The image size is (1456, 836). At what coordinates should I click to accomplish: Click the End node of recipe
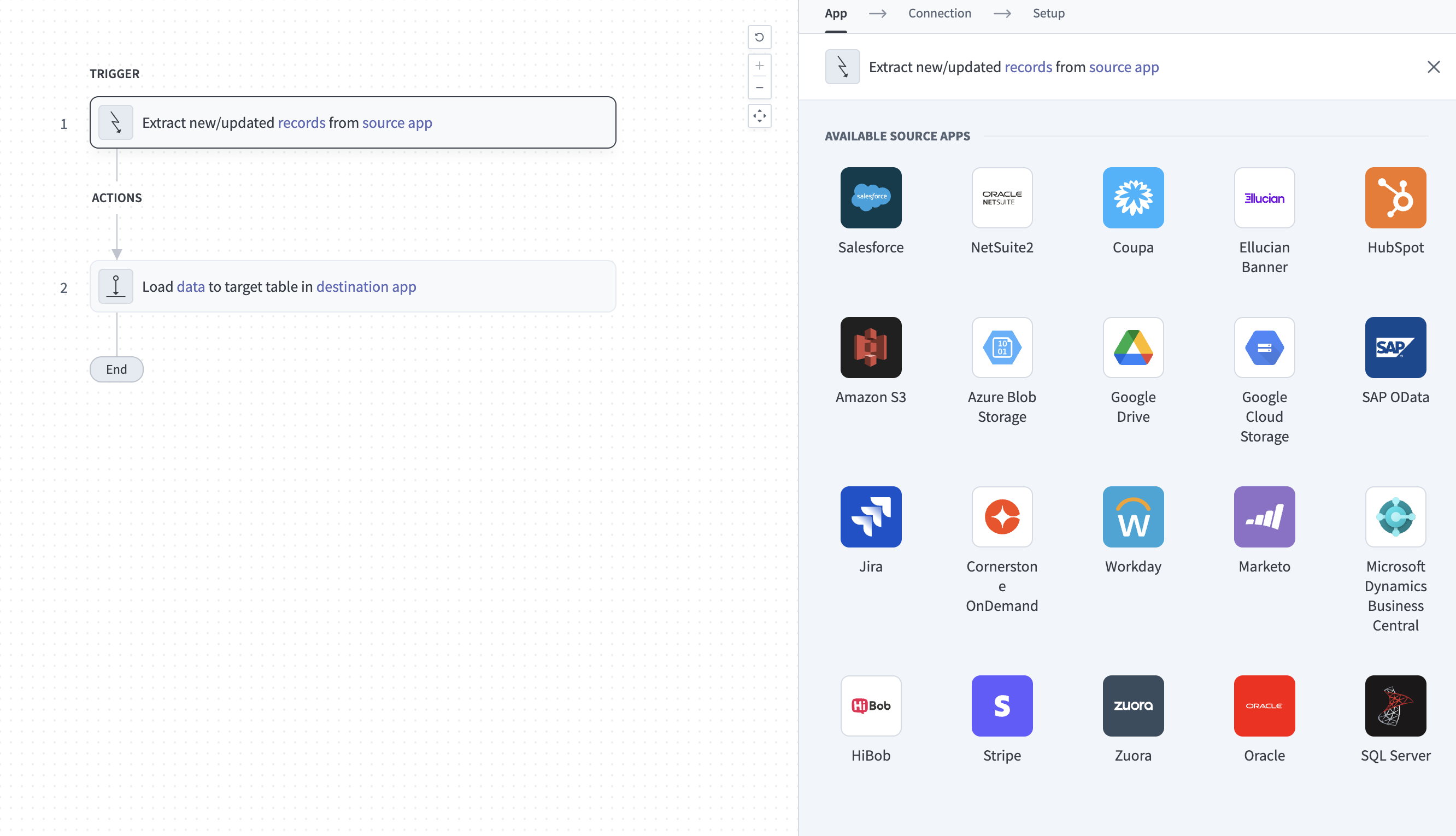(x=116, y=369)
